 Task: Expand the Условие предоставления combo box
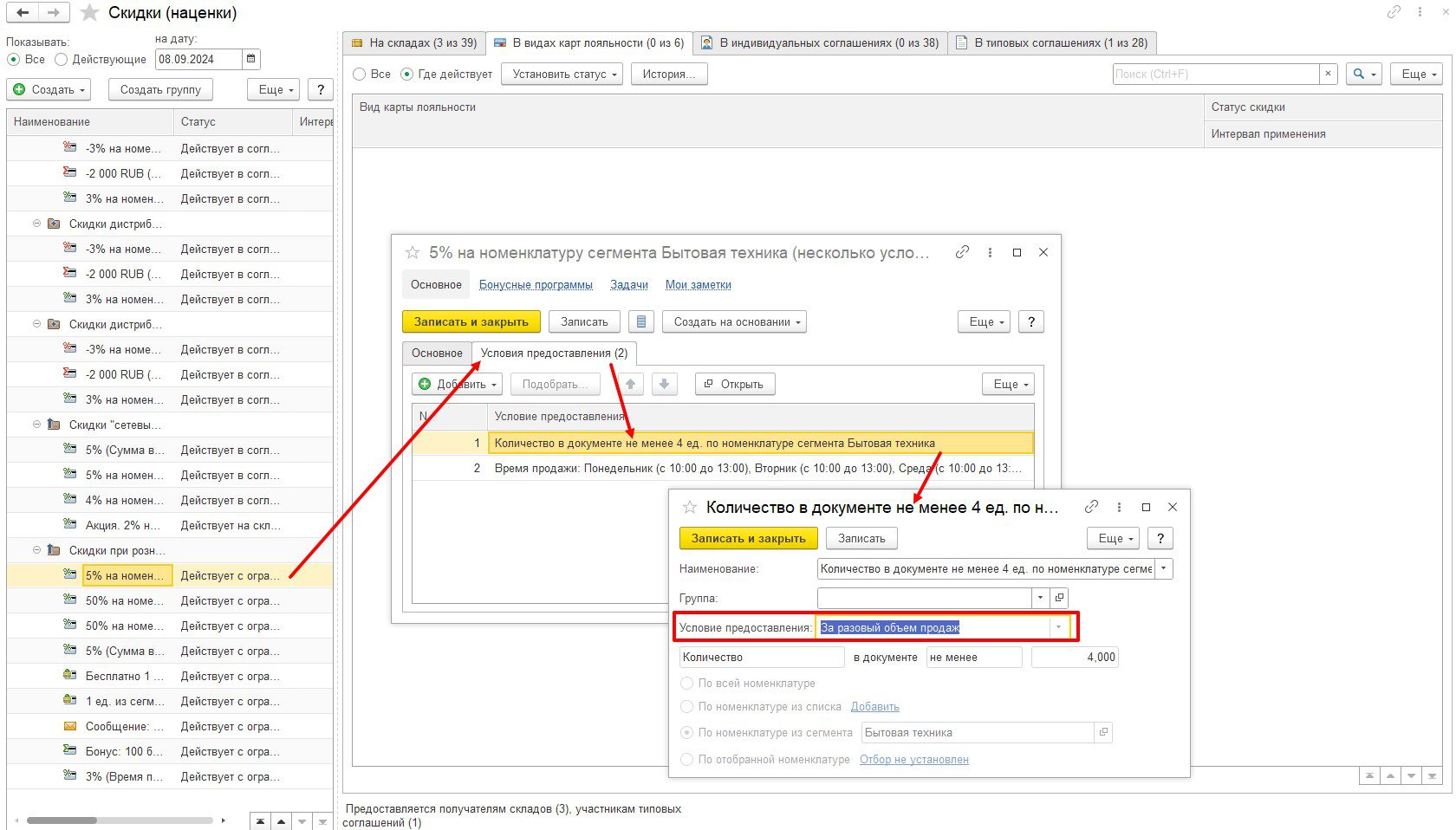(1058, 627)
